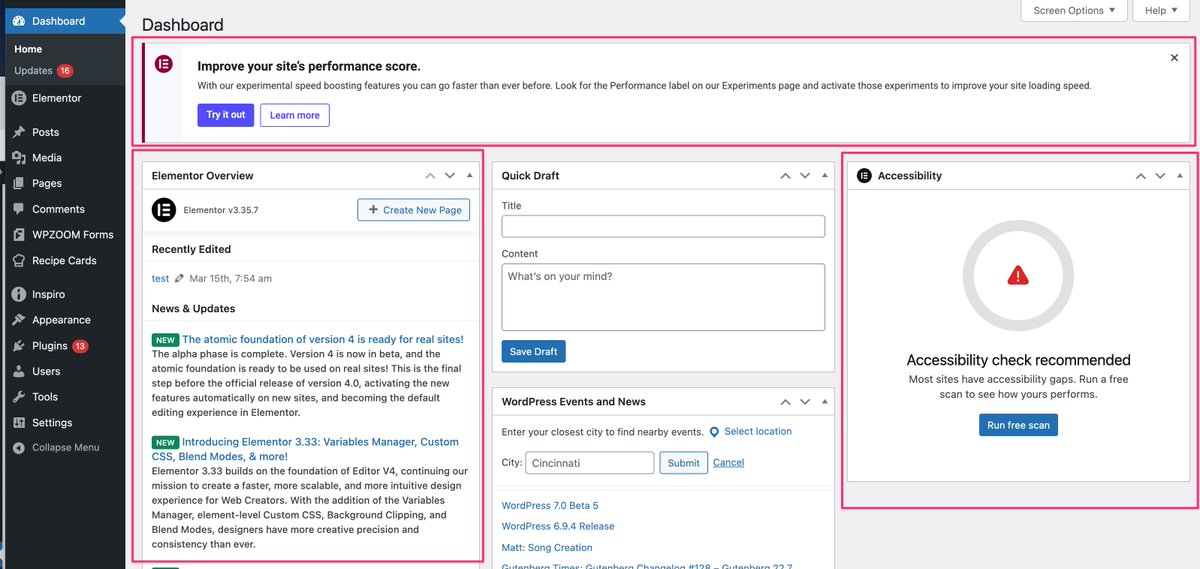This screenshot has height=569, width=1200.
Task: Click the Inspiro info icon
Action: (19, 295)
